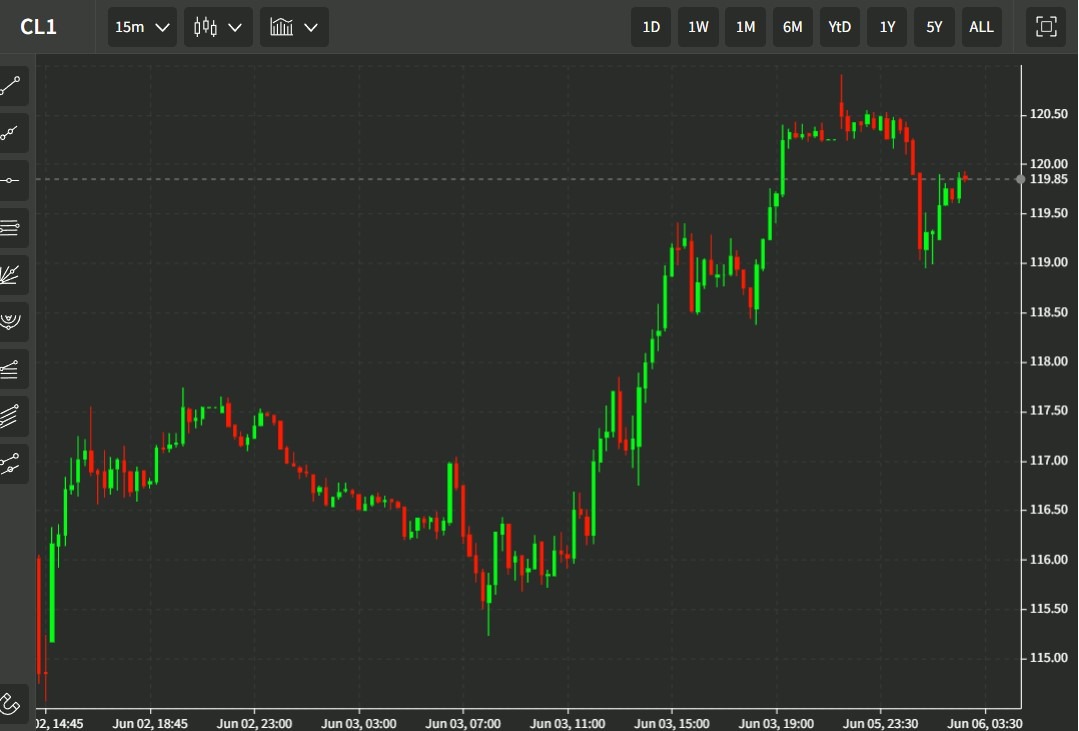Viewport: 1079px width, 731px height.
Task: Click the Jun 02, 23:00 time label
Action: [x=255, y=723]
